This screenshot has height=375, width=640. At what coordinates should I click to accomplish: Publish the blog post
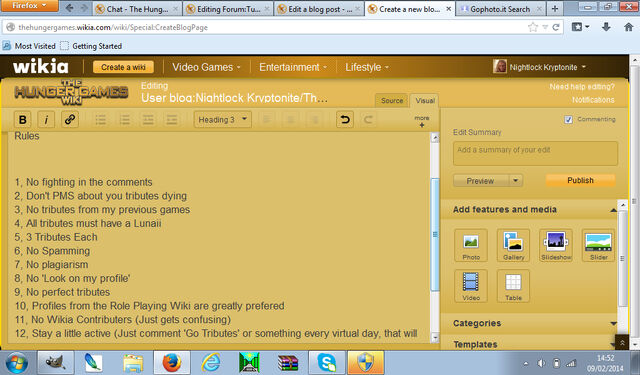coord(580,180)
